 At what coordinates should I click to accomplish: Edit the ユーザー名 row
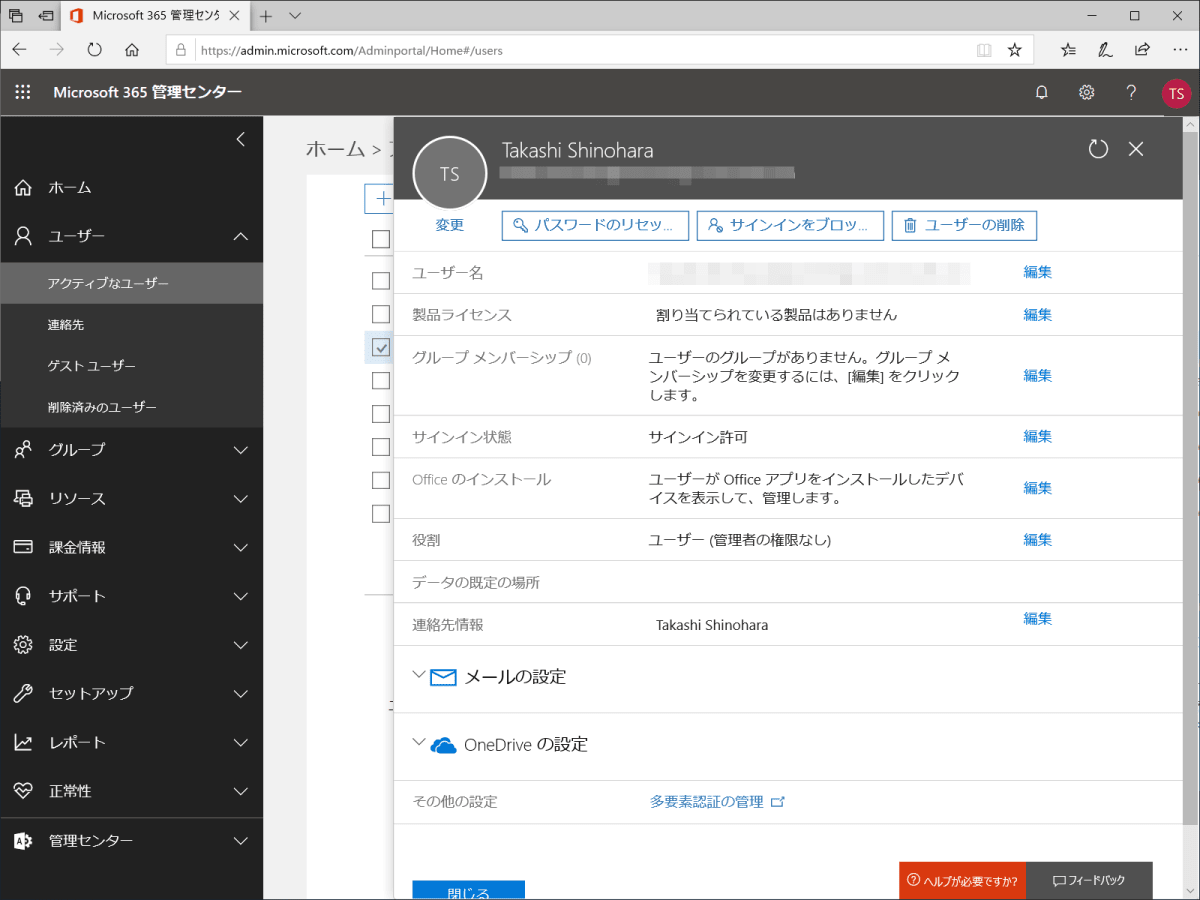(x=1037, y=272)
